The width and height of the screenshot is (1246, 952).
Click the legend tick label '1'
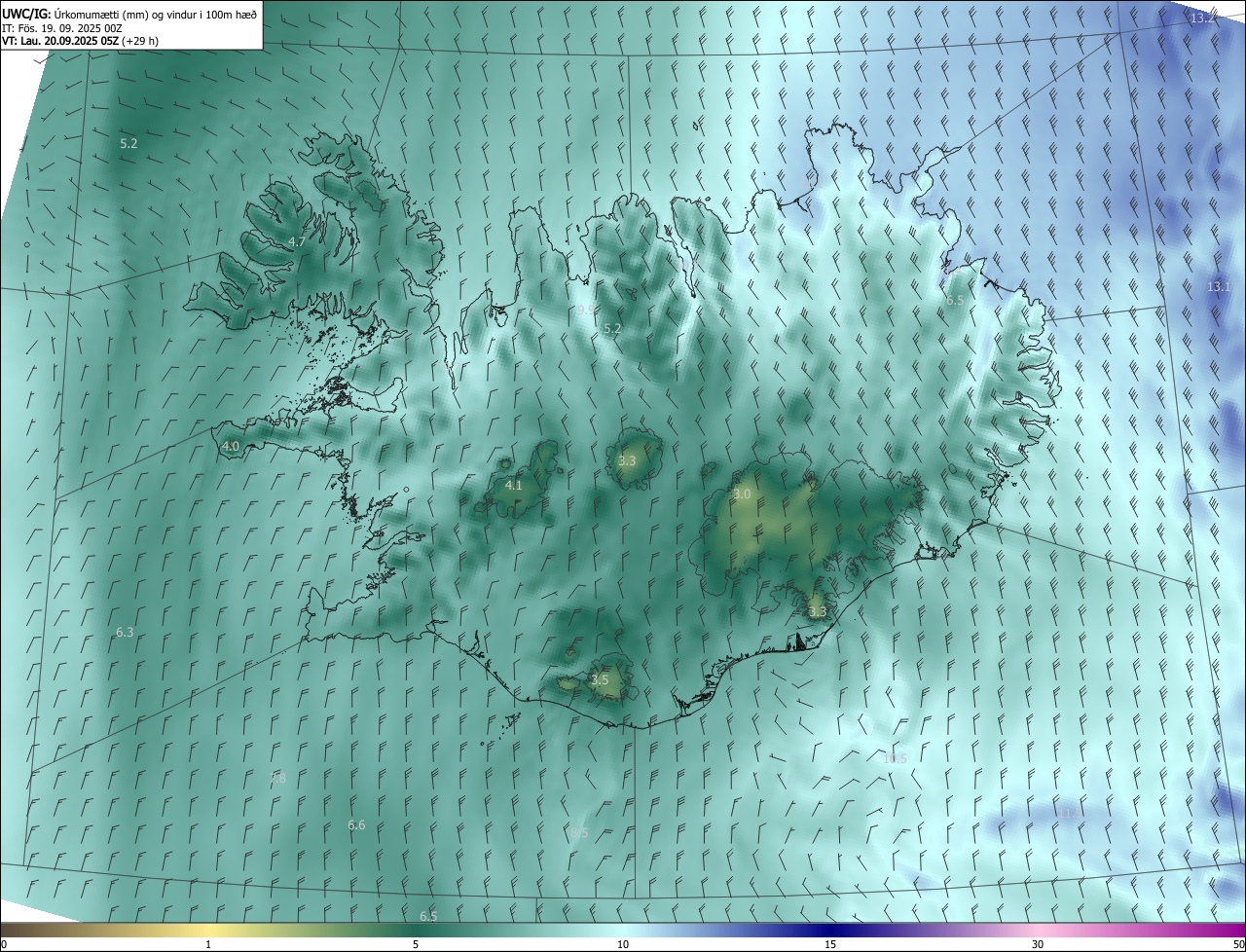point(208,944)
